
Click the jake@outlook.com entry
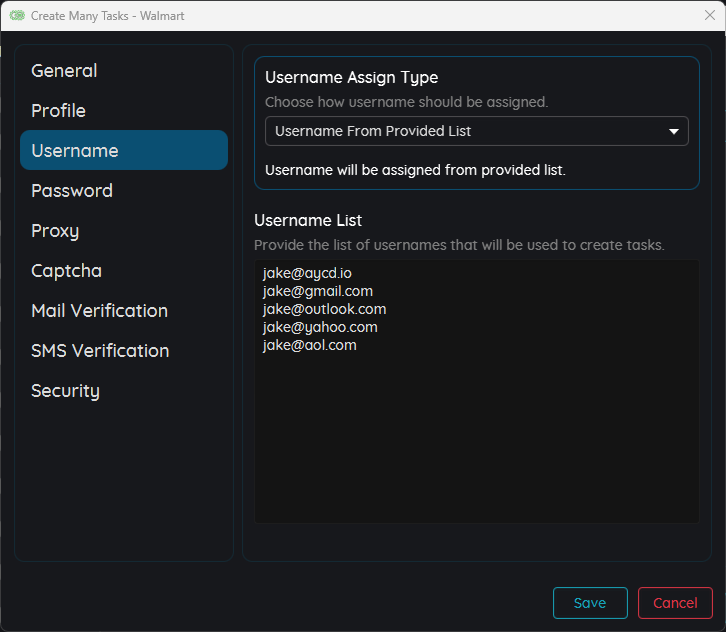(324, 309)
